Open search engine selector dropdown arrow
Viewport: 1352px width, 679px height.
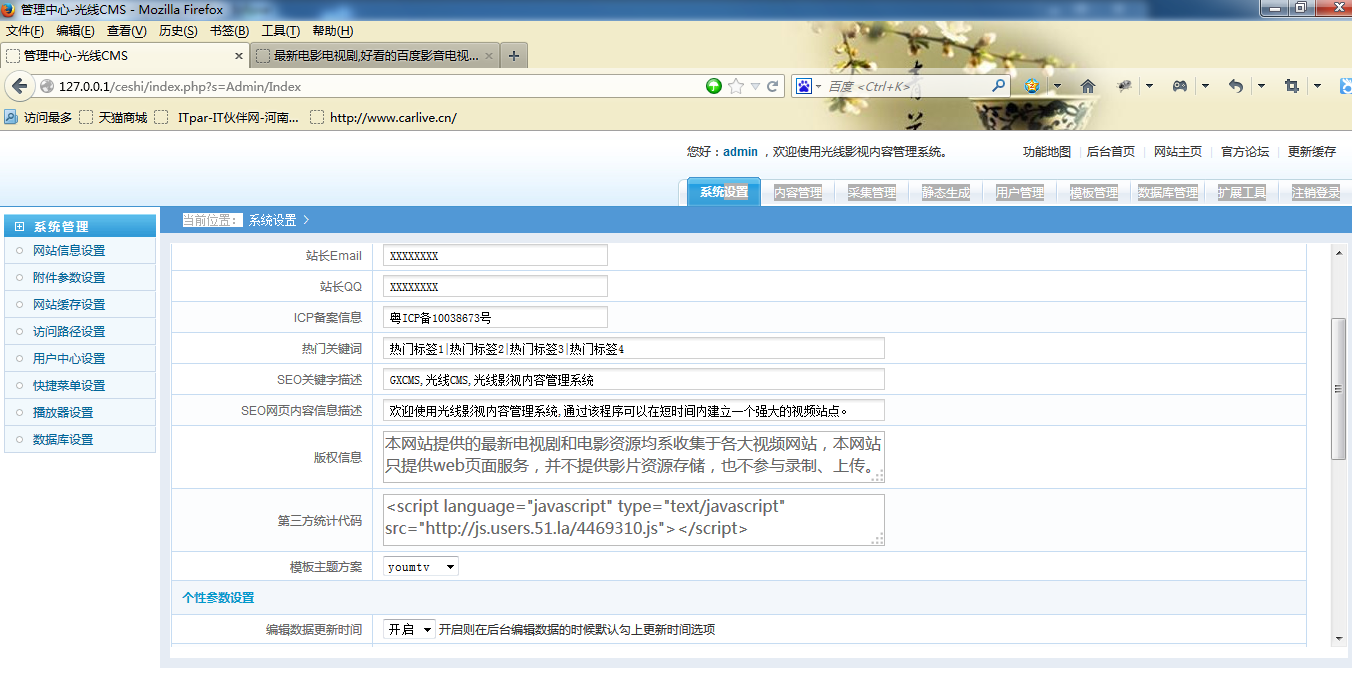818,86
